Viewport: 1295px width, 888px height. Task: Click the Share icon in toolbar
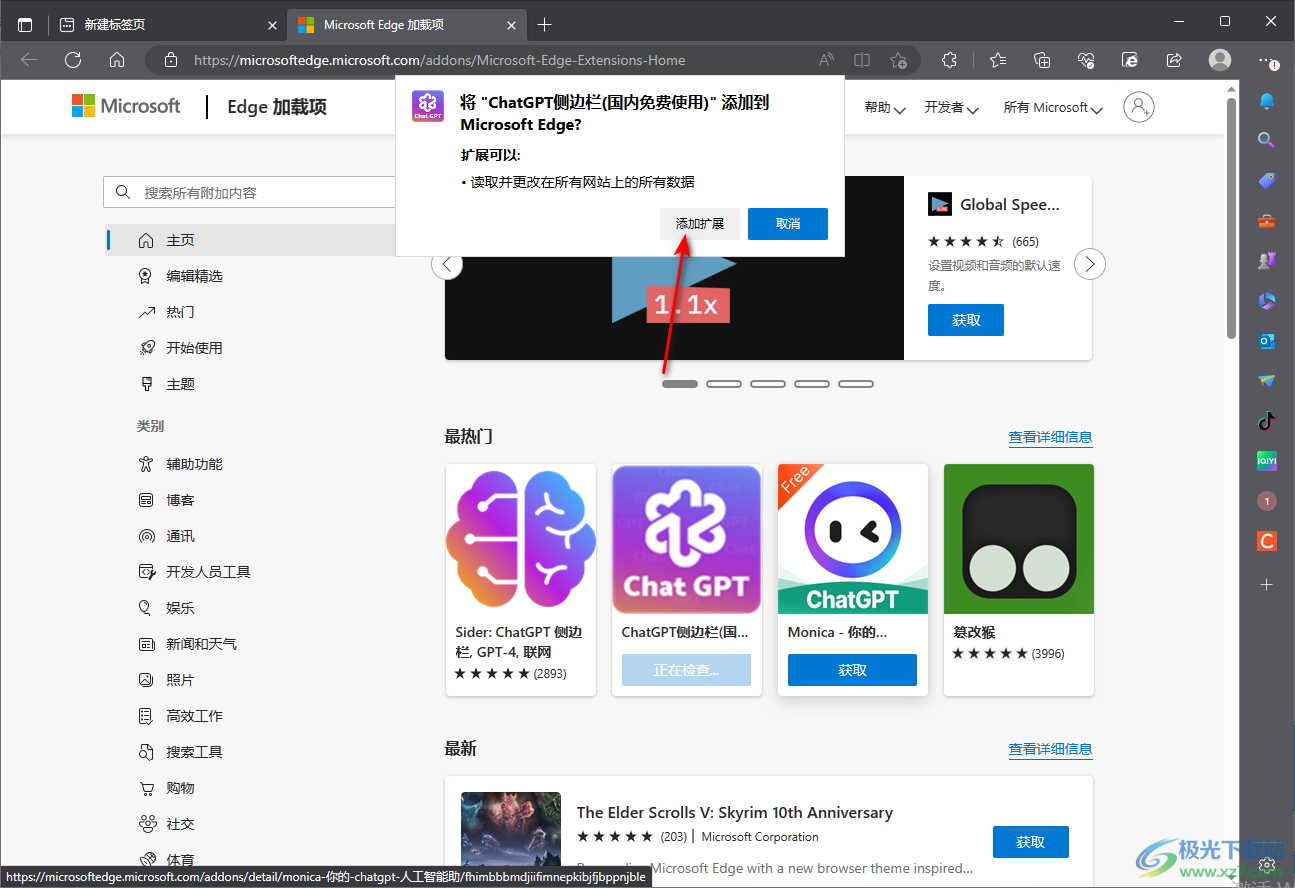(x=1174, y=60)
